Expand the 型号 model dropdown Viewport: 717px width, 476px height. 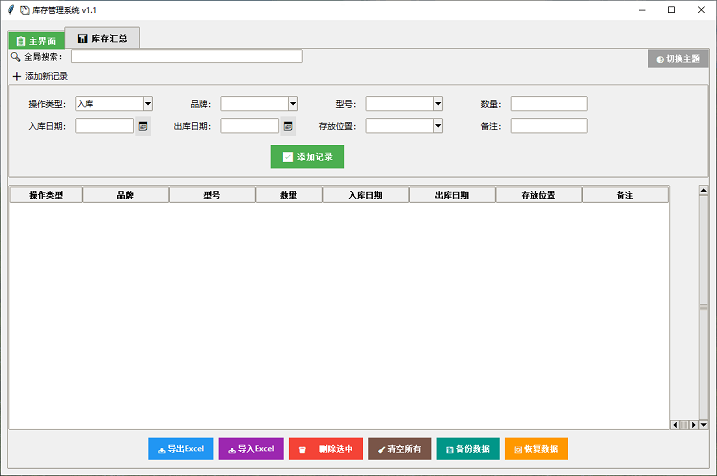pyautogui.click(x=437, y=103)
